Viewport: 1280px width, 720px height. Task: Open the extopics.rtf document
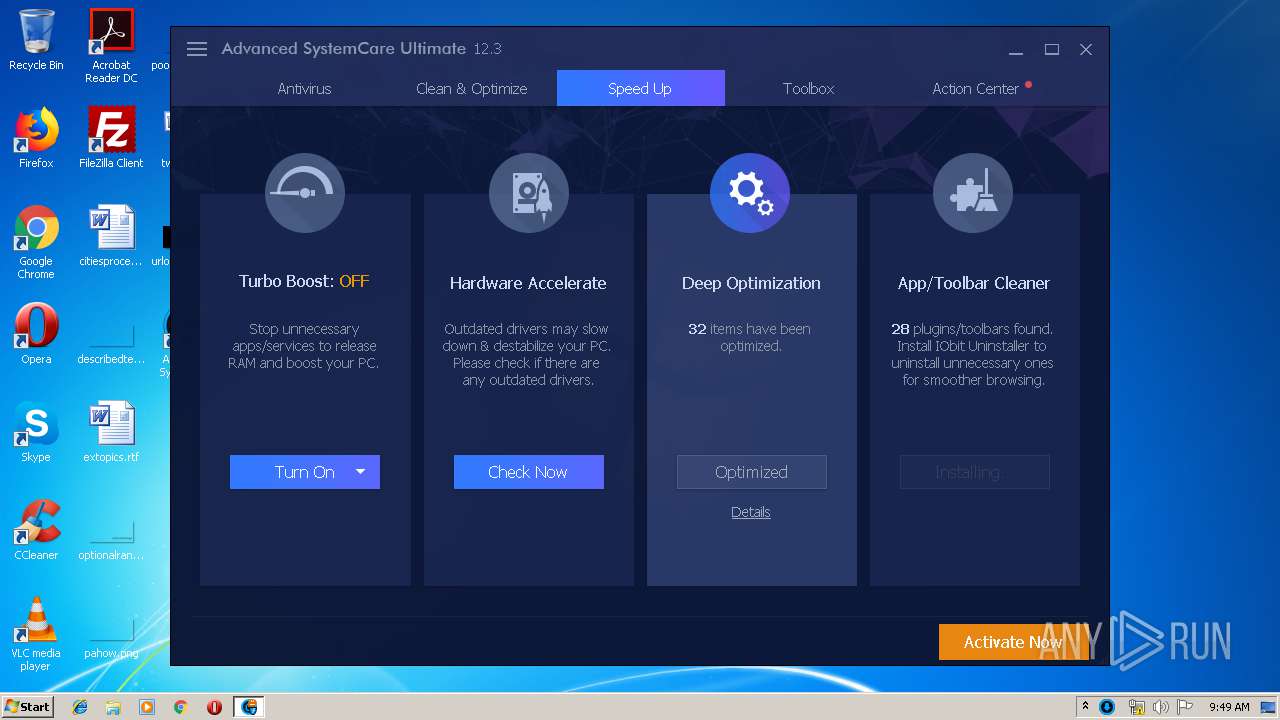[x=111, y=432]
